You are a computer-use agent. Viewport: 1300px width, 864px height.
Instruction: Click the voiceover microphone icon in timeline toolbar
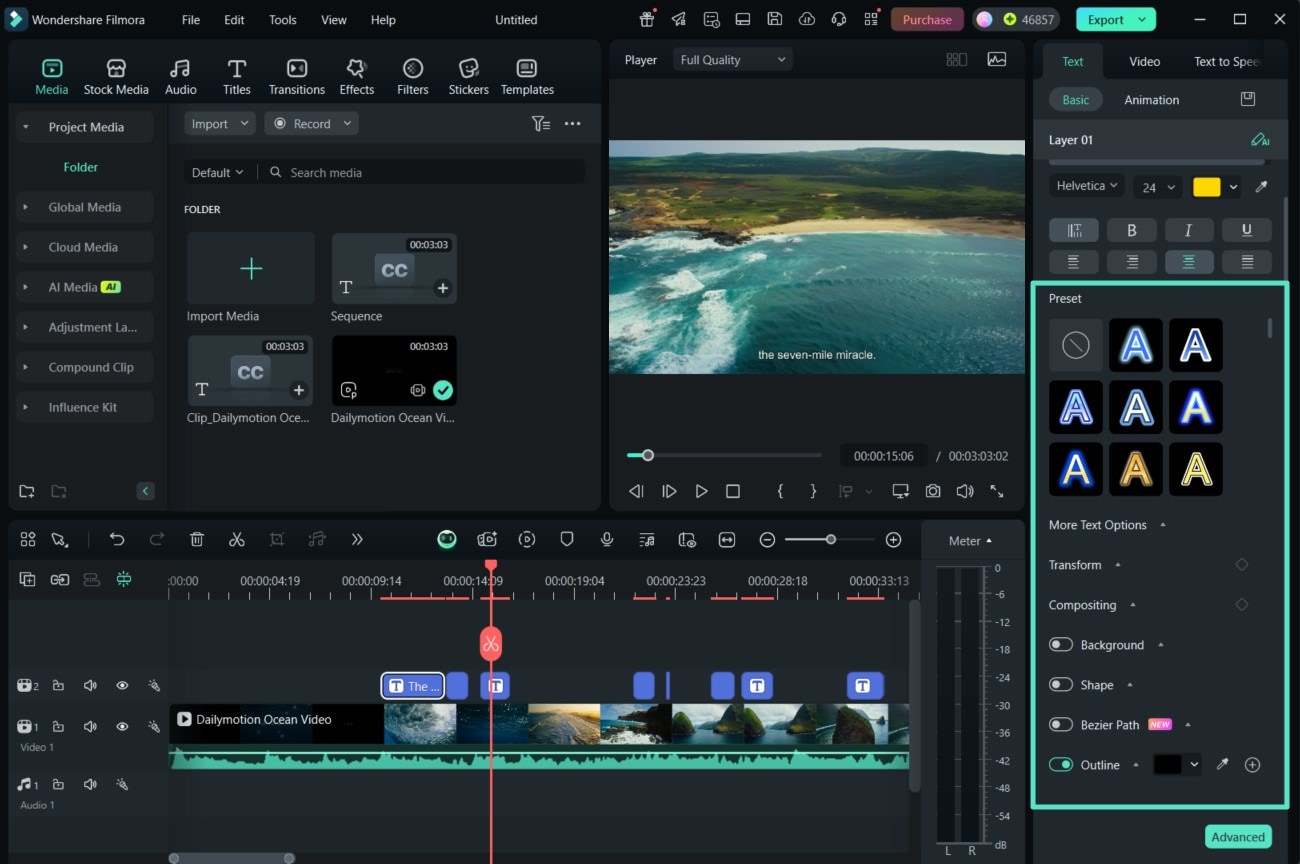(607, 539)
